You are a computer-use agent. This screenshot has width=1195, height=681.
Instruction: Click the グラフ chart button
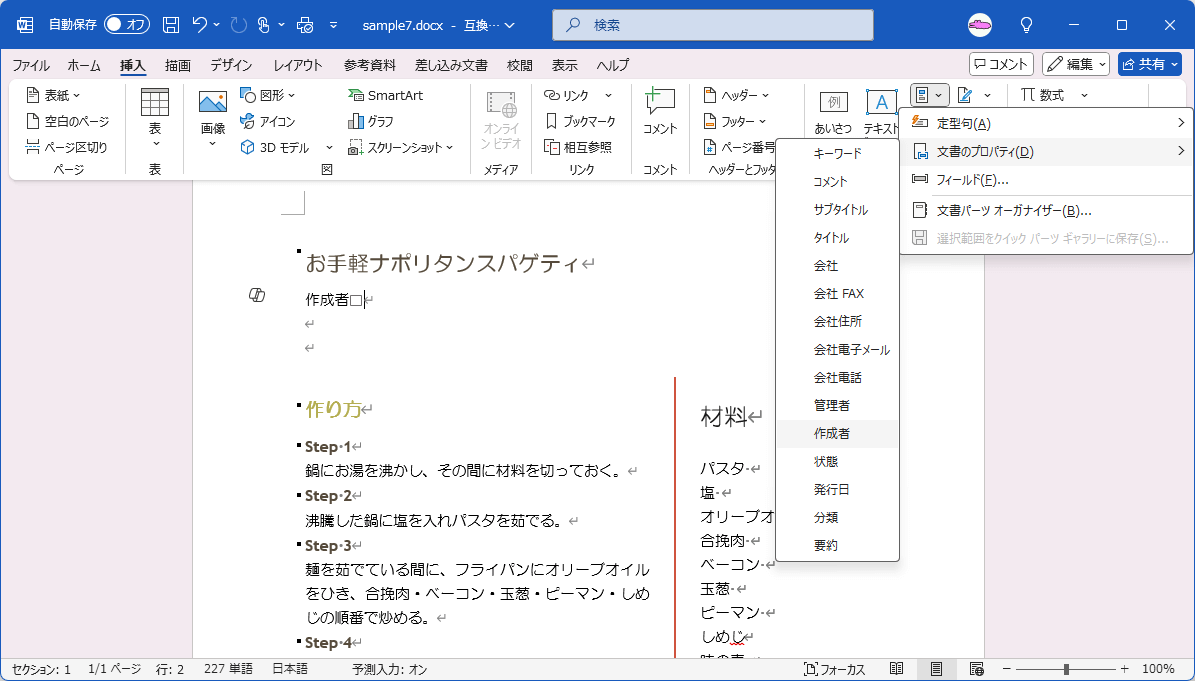(x=371, y=121)
